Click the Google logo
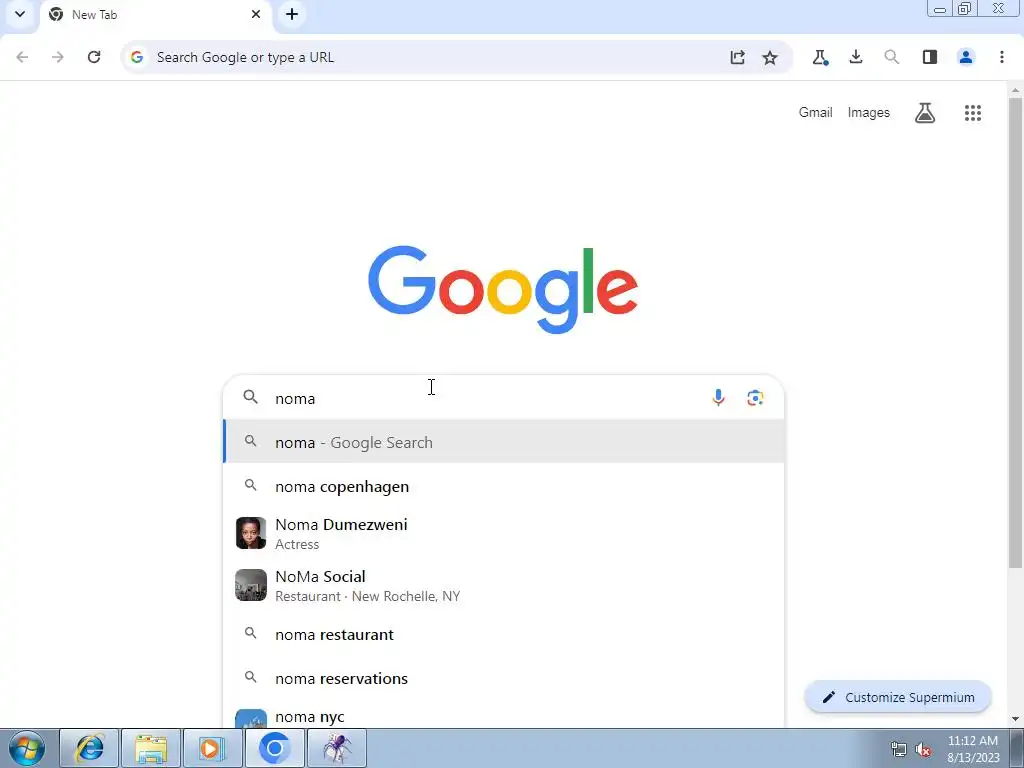The image size is (1024, 768). (x=503, y=289)
